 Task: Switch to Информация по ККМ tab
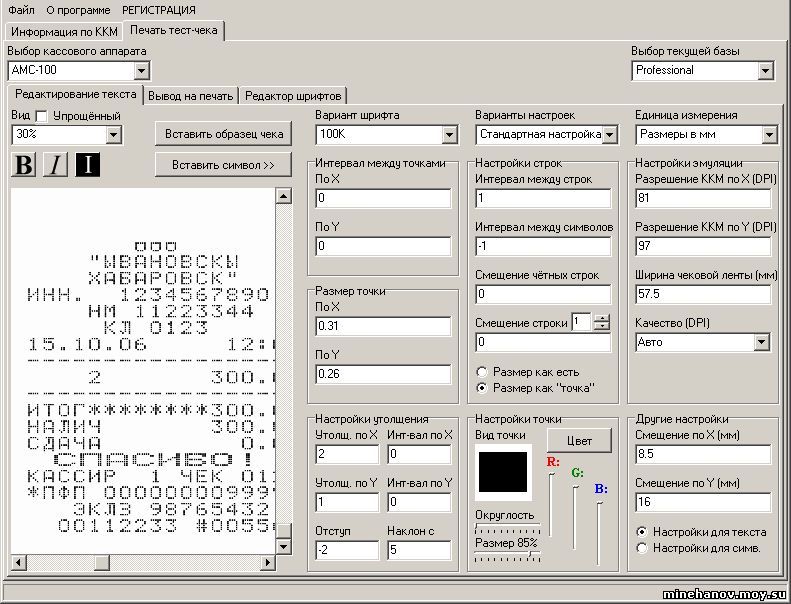[x=64, y=32]
